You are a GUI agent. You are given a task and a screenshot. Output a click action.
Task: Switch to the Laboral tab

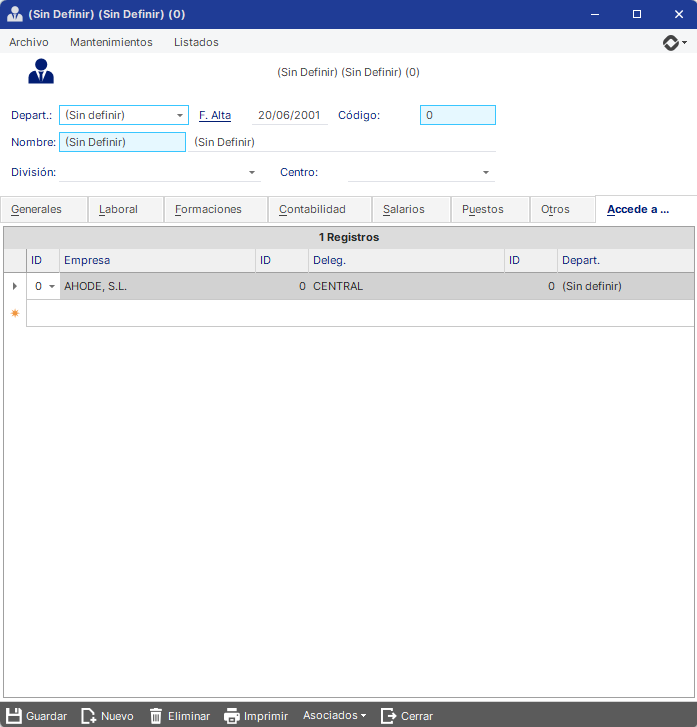point(126,209)
